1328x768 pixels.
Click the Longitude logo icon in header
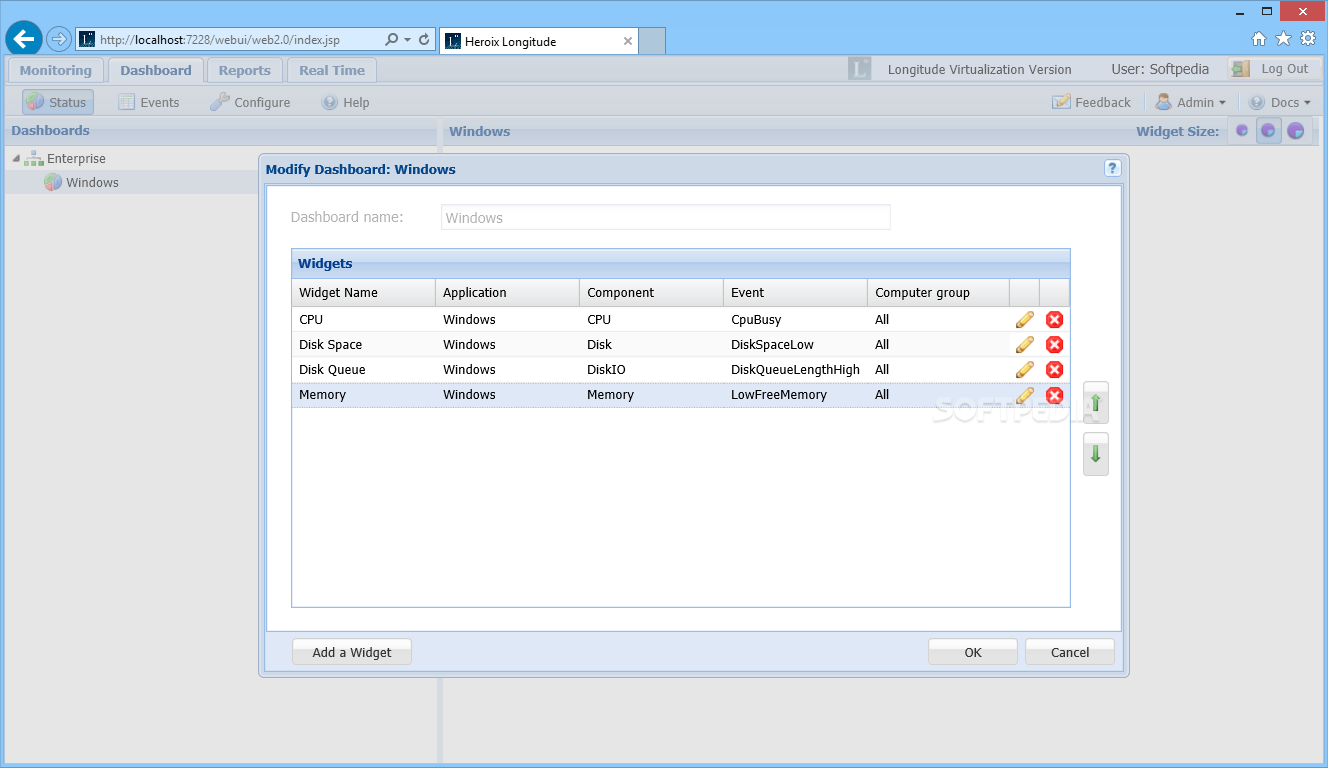[x=859, y=69]
